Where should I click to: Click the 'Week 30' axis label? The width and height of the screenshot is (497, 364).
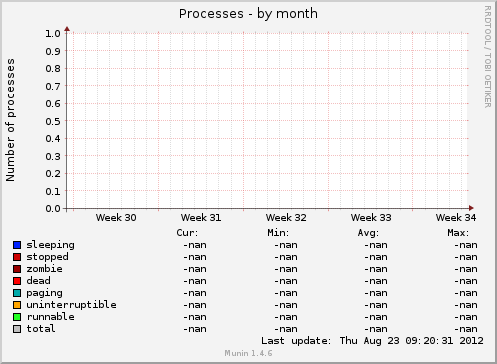click(x=116, y=218)
